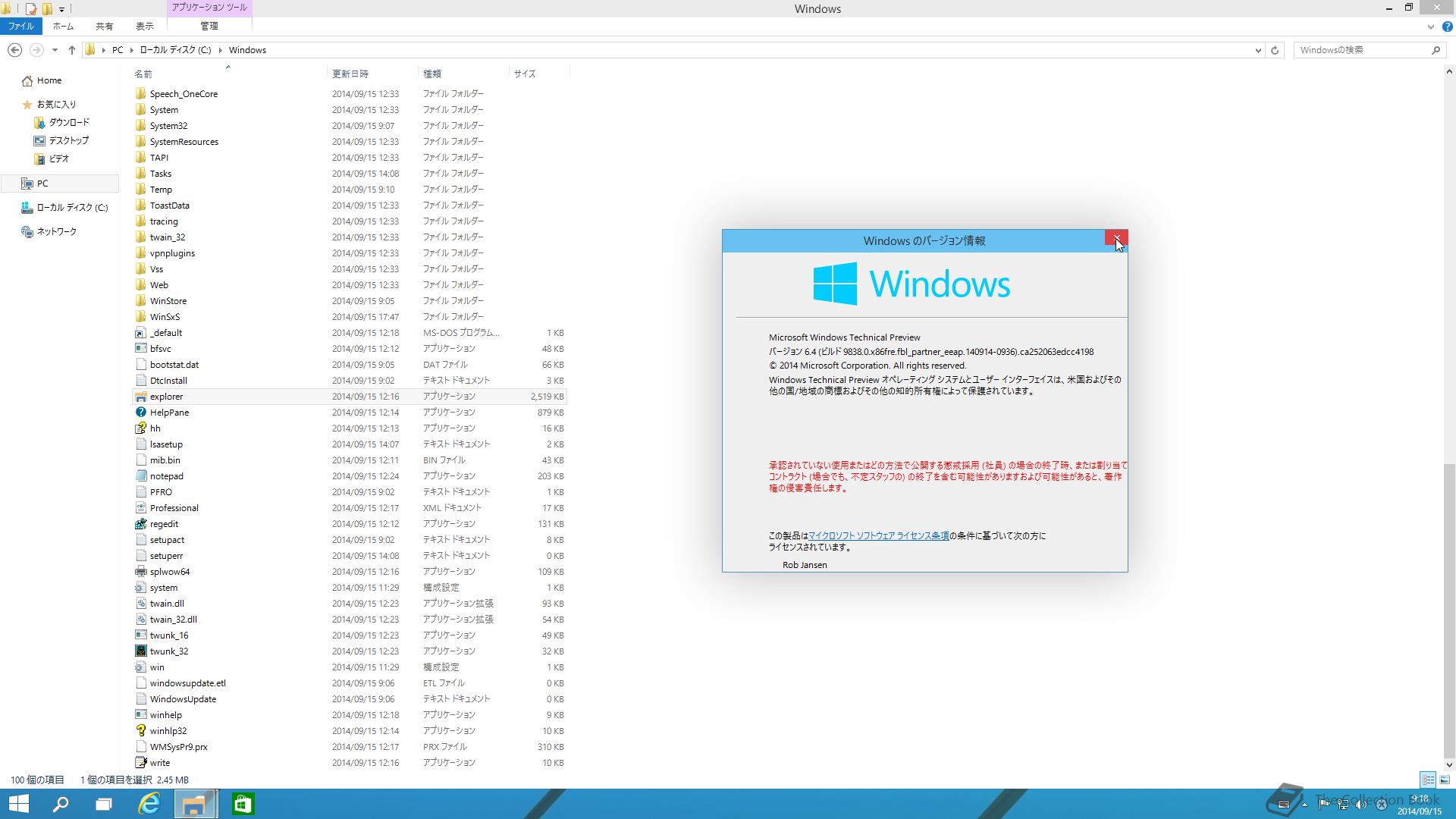Launch Internet Explorer from the taskbar
1456x819 pixels.
click(149, 804)
